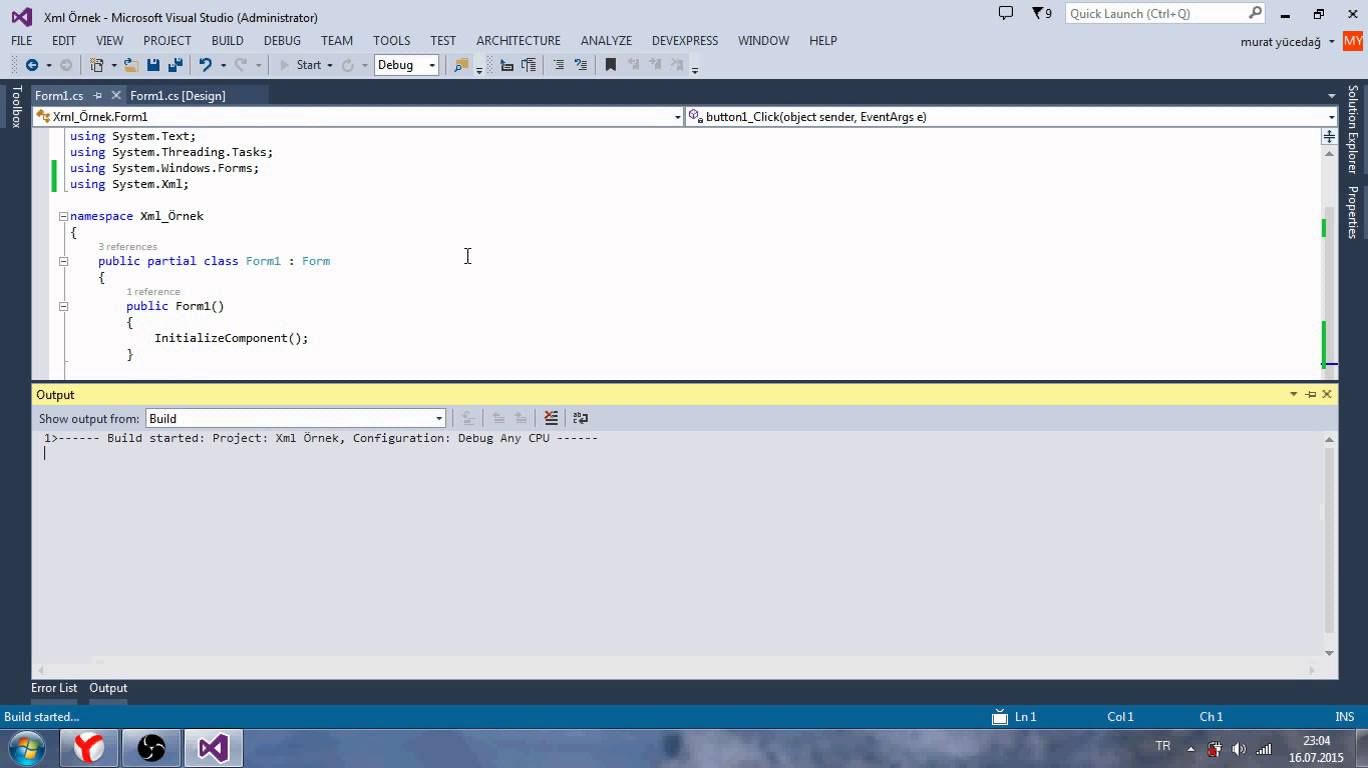Switch to the Form1.cs [Design] tab
The image size is (1368, 768).
click(x=178, y=95)
